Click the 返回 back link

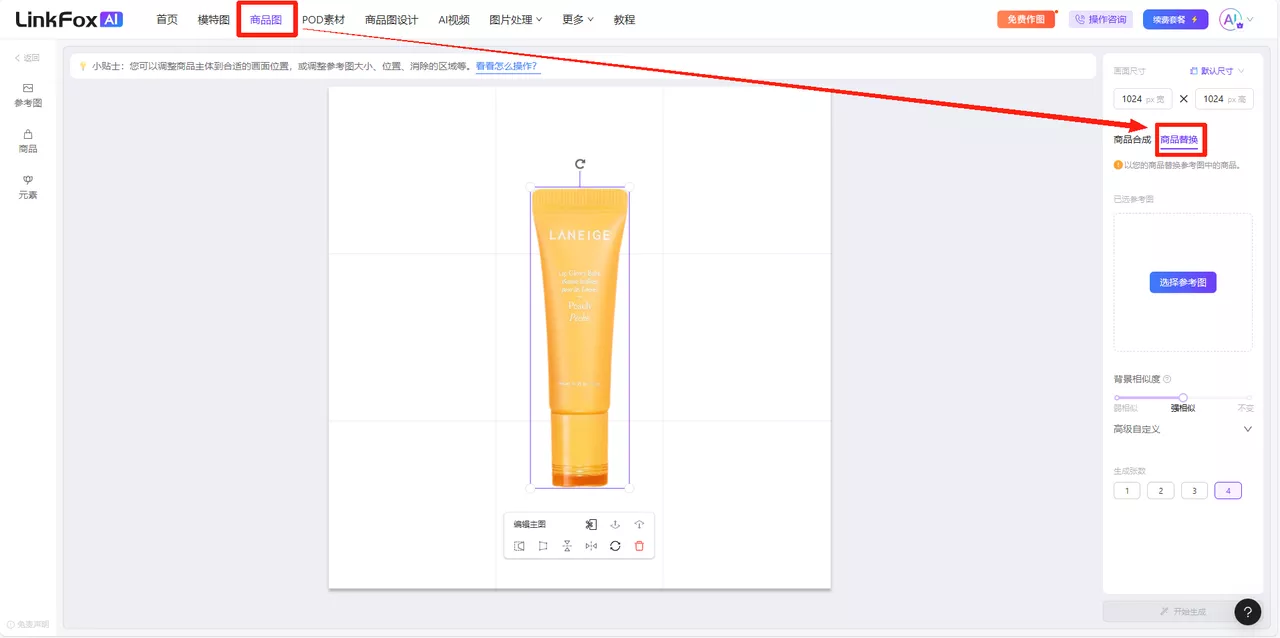(x=27, y=58)
